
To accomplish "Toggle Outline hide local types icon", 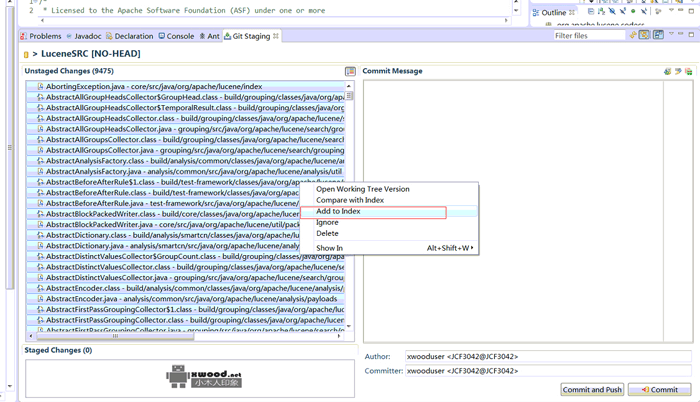I will [643, 11].
